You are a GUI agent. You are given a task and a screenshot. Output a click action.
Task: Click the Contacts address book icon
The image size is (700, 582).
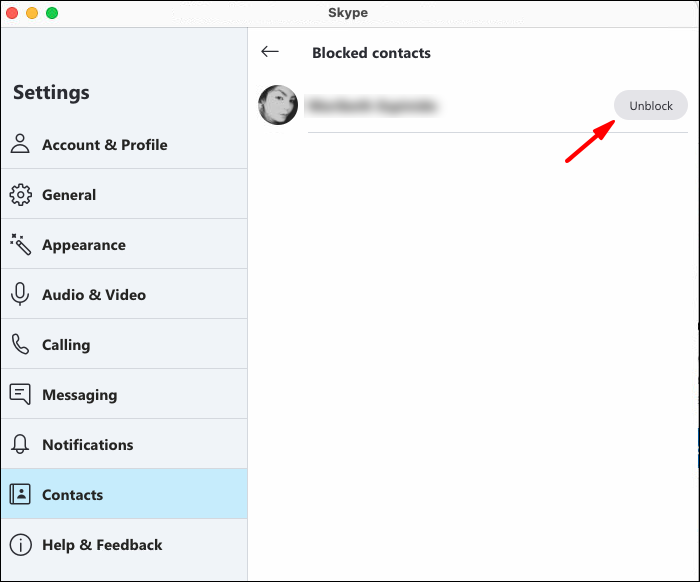[20, 494]
